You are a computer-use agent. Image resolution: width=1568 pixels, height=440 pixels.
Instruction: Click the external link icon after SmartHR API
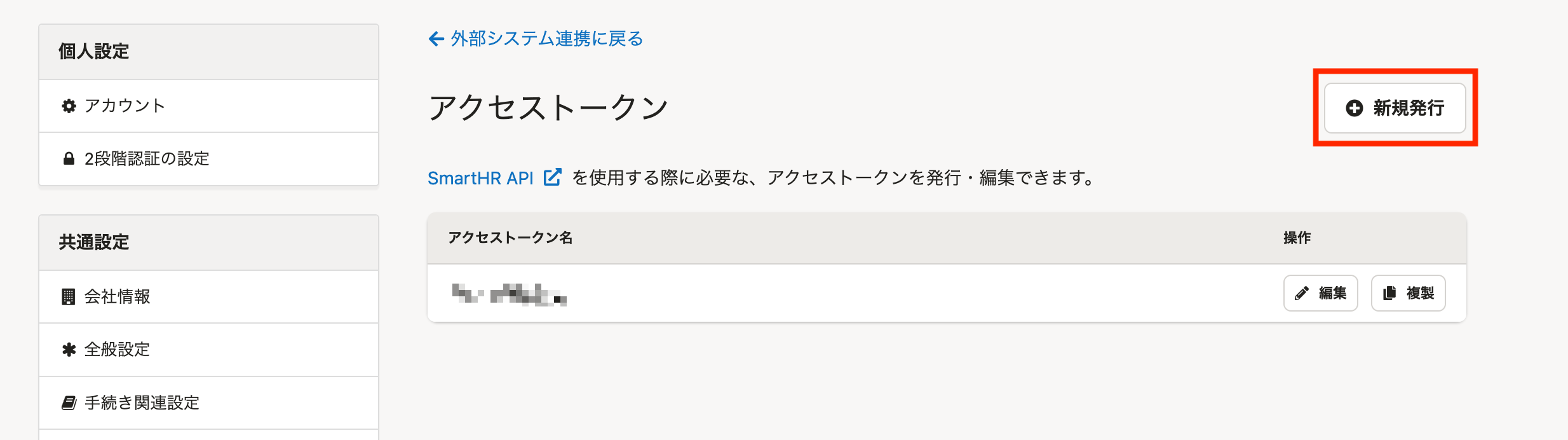point(552,177)
